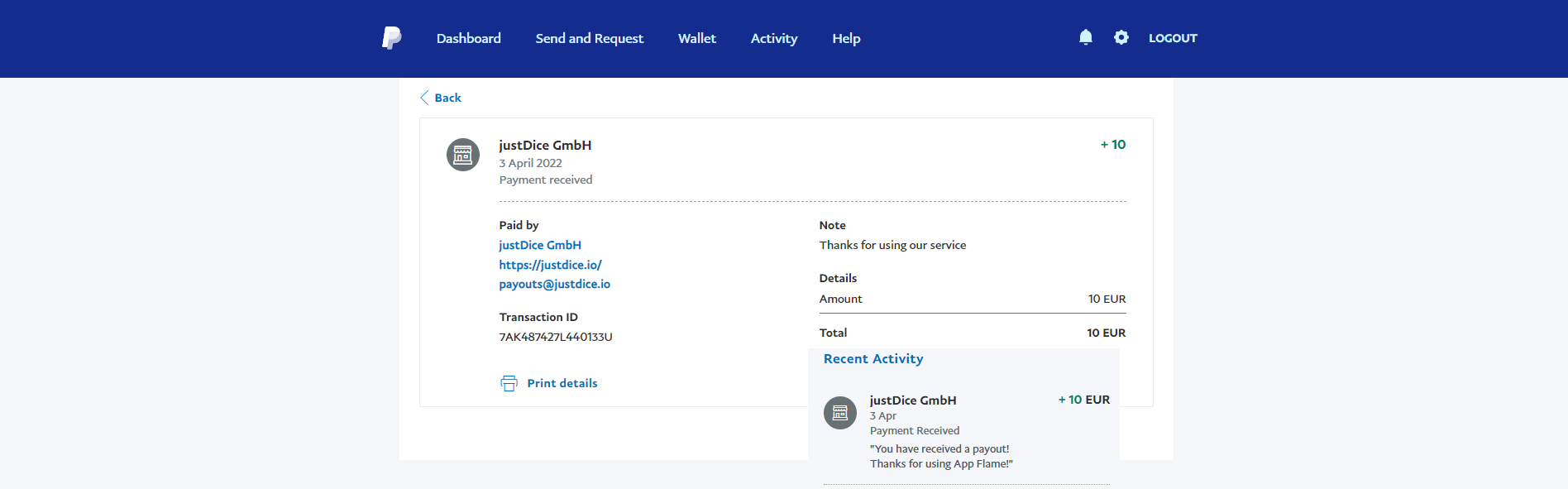Open the Dashboard menu item
The height and width of the screenshot is (489, 1568).
pos(468,38)
